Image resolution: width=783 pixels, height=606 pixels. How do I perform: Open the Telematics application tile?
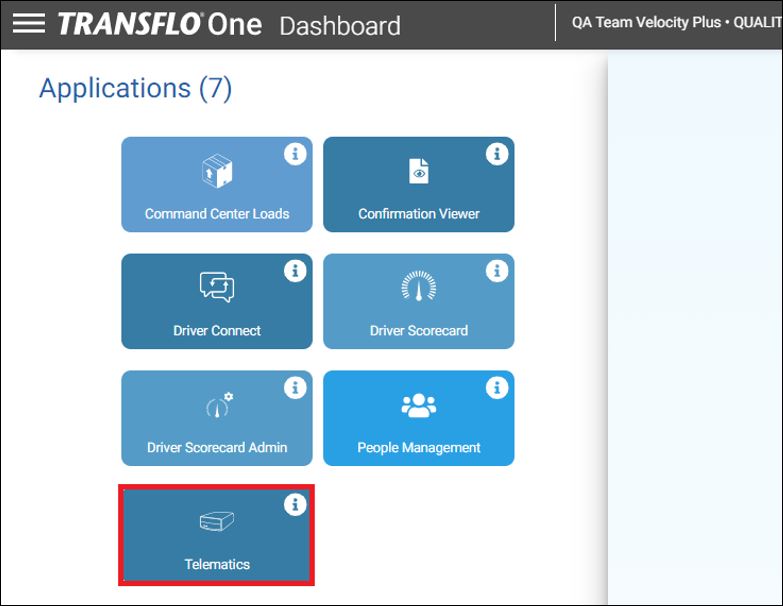point(217,535)
